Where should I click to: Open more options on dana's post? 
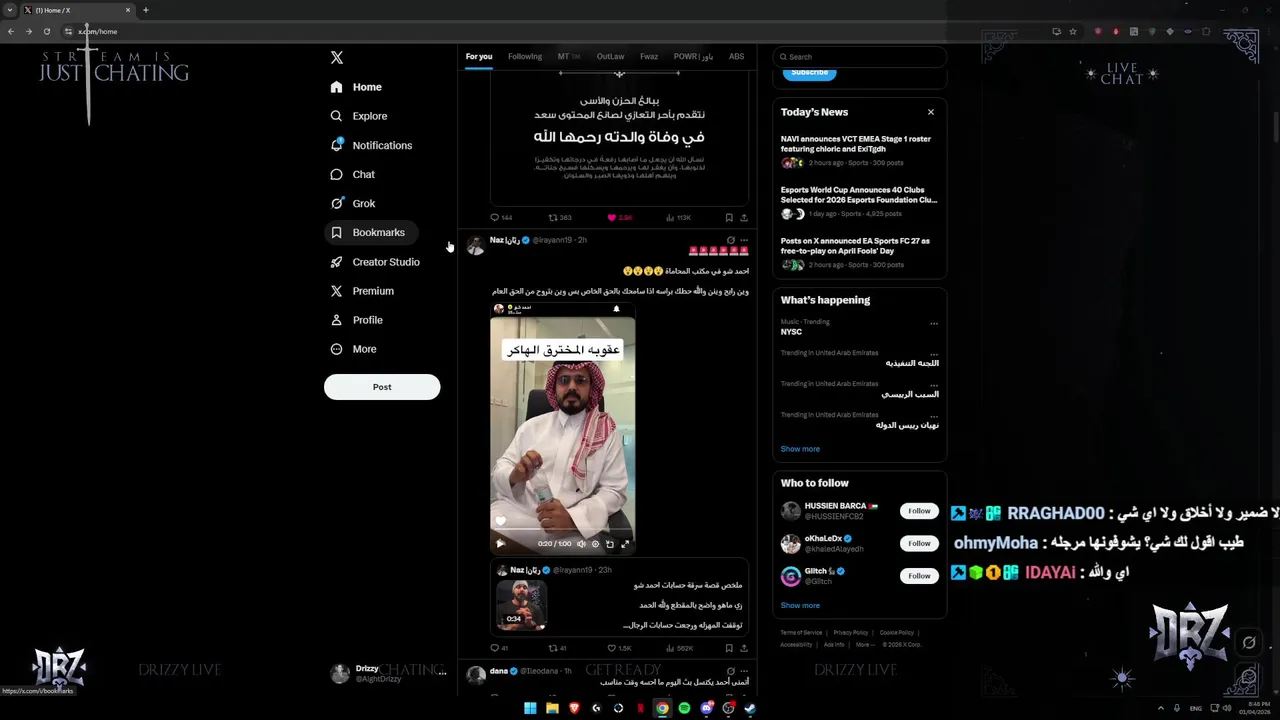coord(744,671)
